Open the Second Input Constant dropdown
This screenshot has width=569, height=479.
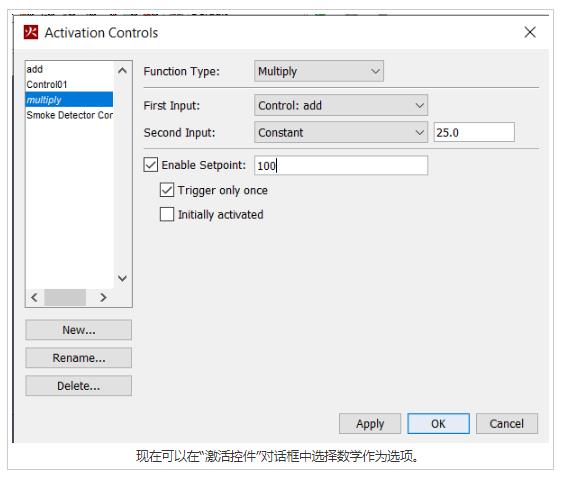(341, 132)
